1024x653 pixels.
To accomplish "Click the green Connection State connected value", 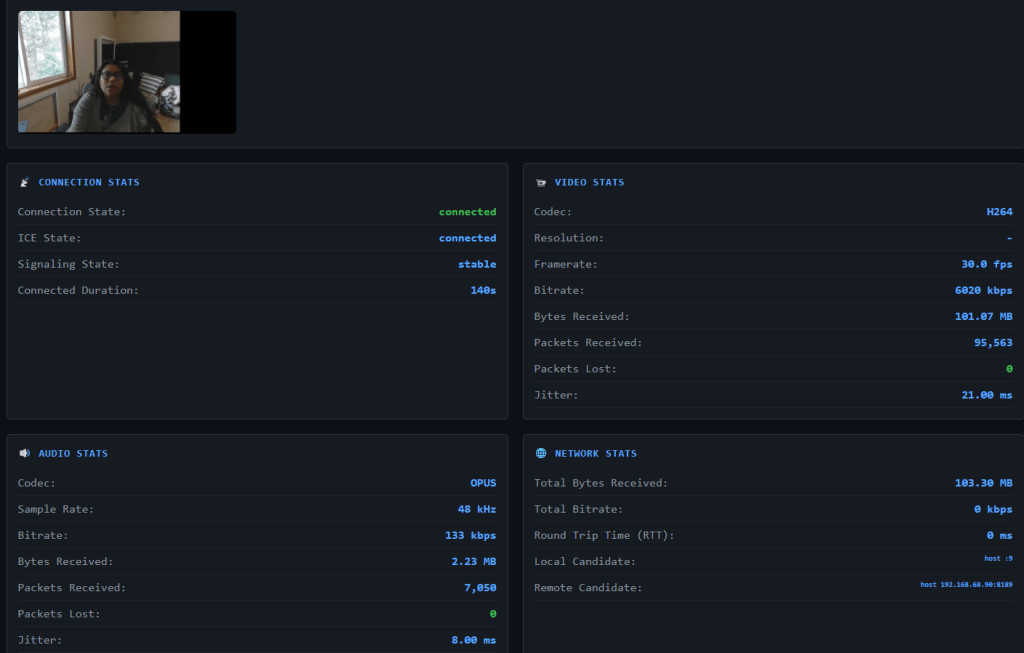I will 467,212.
